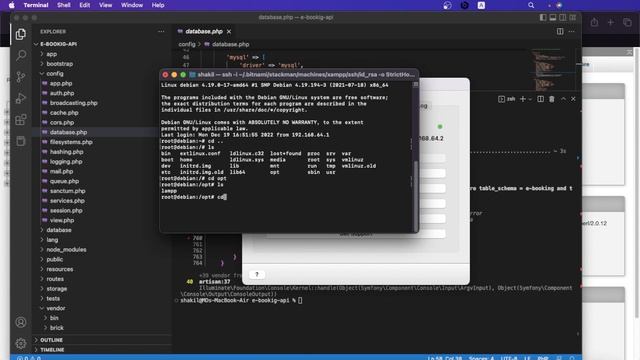Open sanctum.php file
Viewport: 640px width, 360px height.
(x=68, y=191)
